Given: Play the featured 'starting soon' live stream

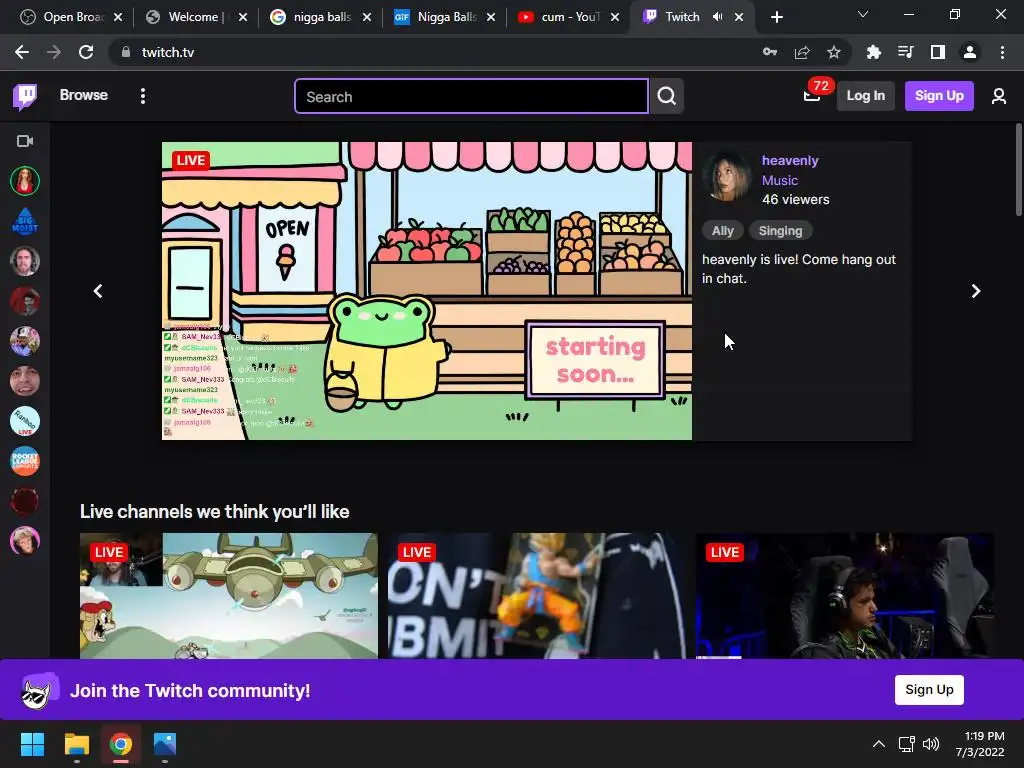Looking at the screenshot, I should pyautogui.click(x=426, y=291).
